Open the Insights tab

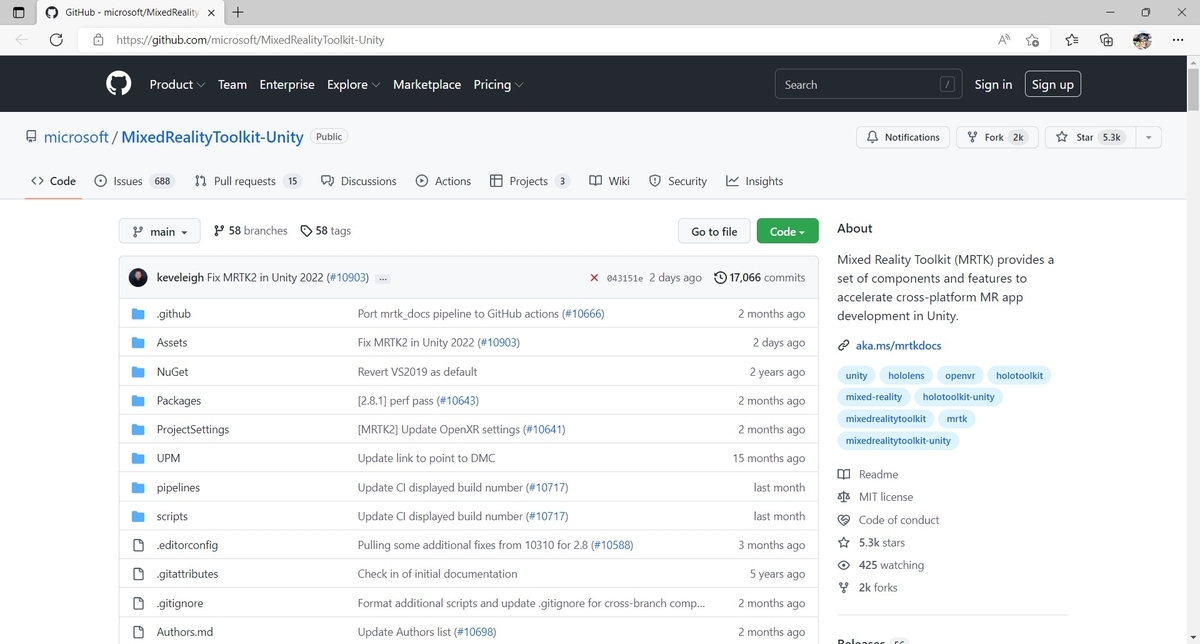(x=755, y=181)
